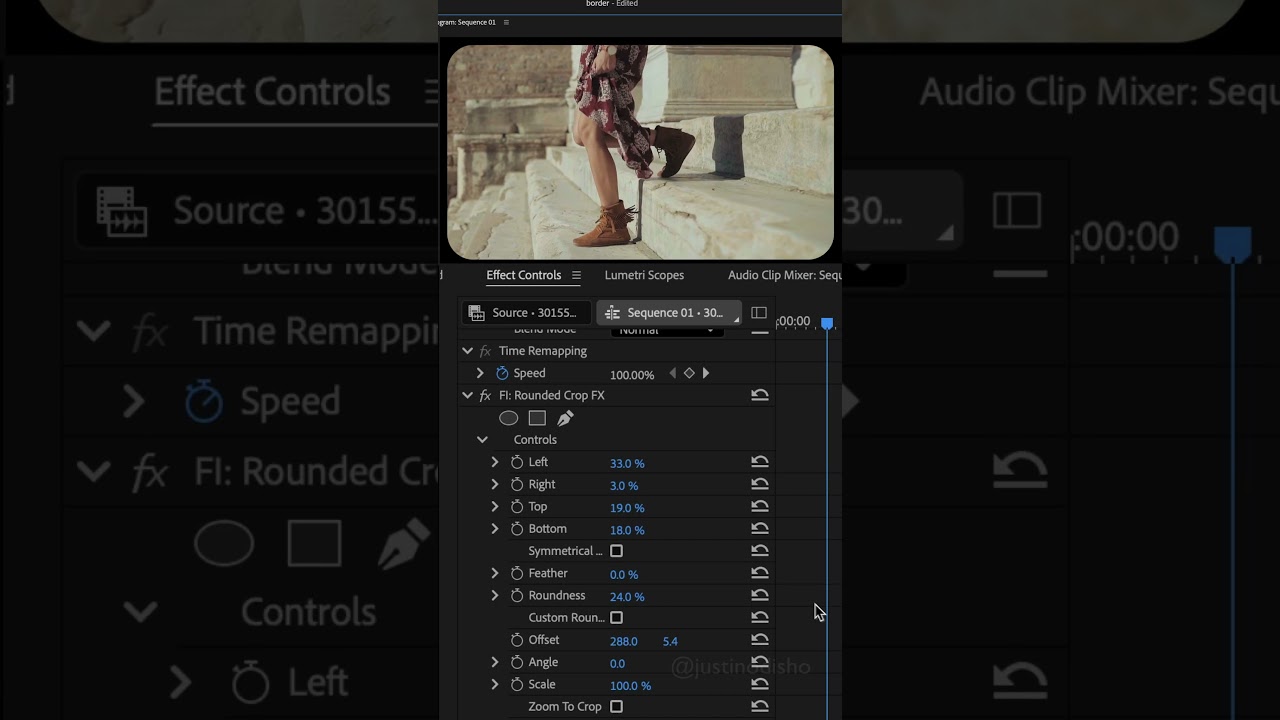Screen dimensions: 1280x720
Task: Expand the Top property
Action: pos(494,506)
